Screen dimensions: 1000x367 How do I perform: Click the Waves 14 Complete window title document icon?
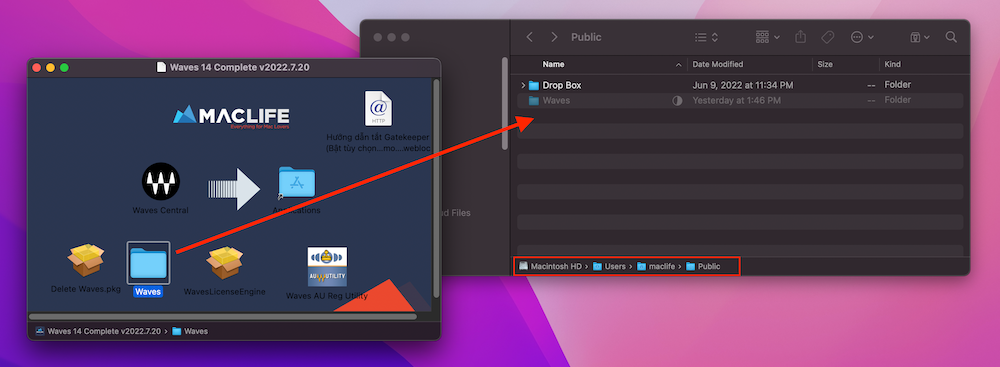pos(162,68)
